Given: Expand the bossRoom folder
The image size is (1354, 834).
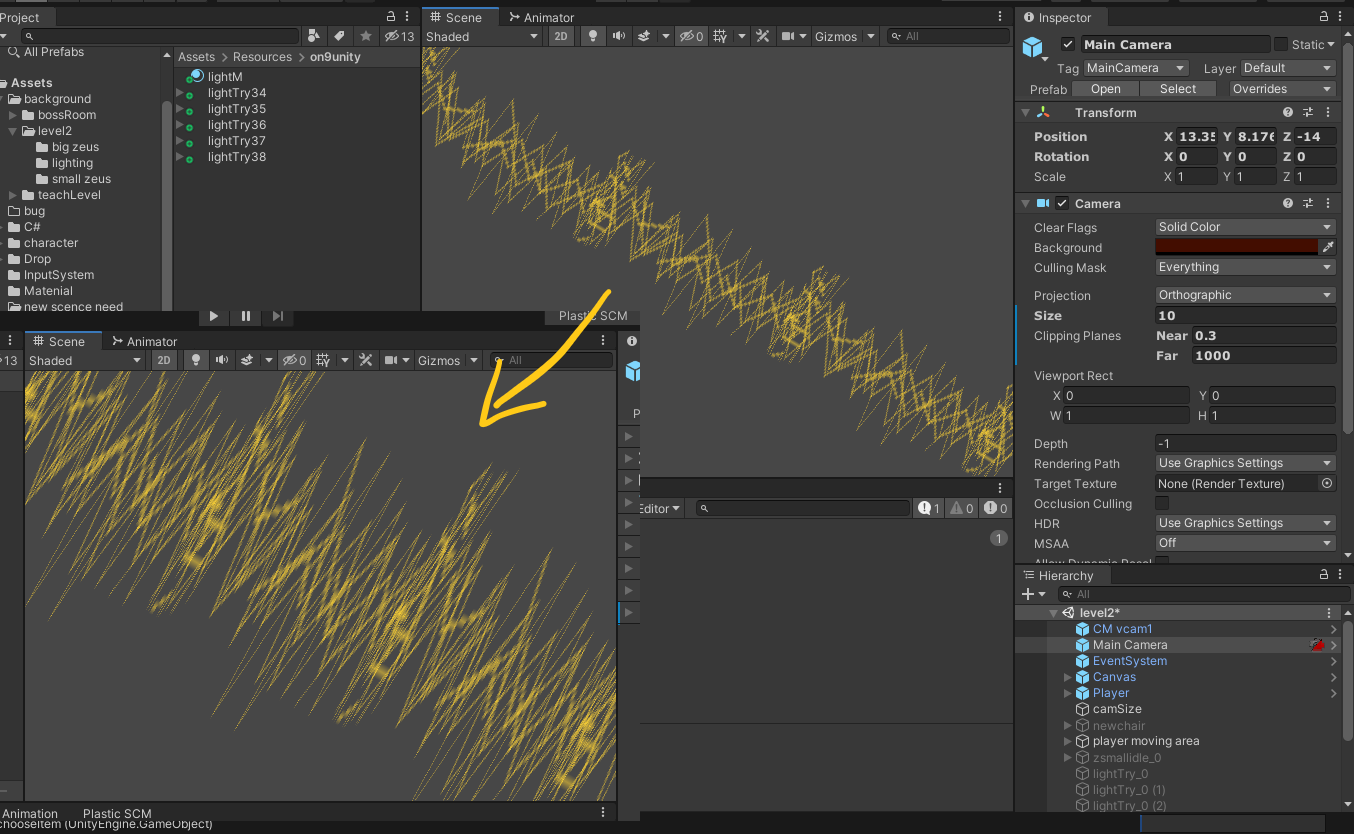Looking at the screenshot, I should click(13, 115).
